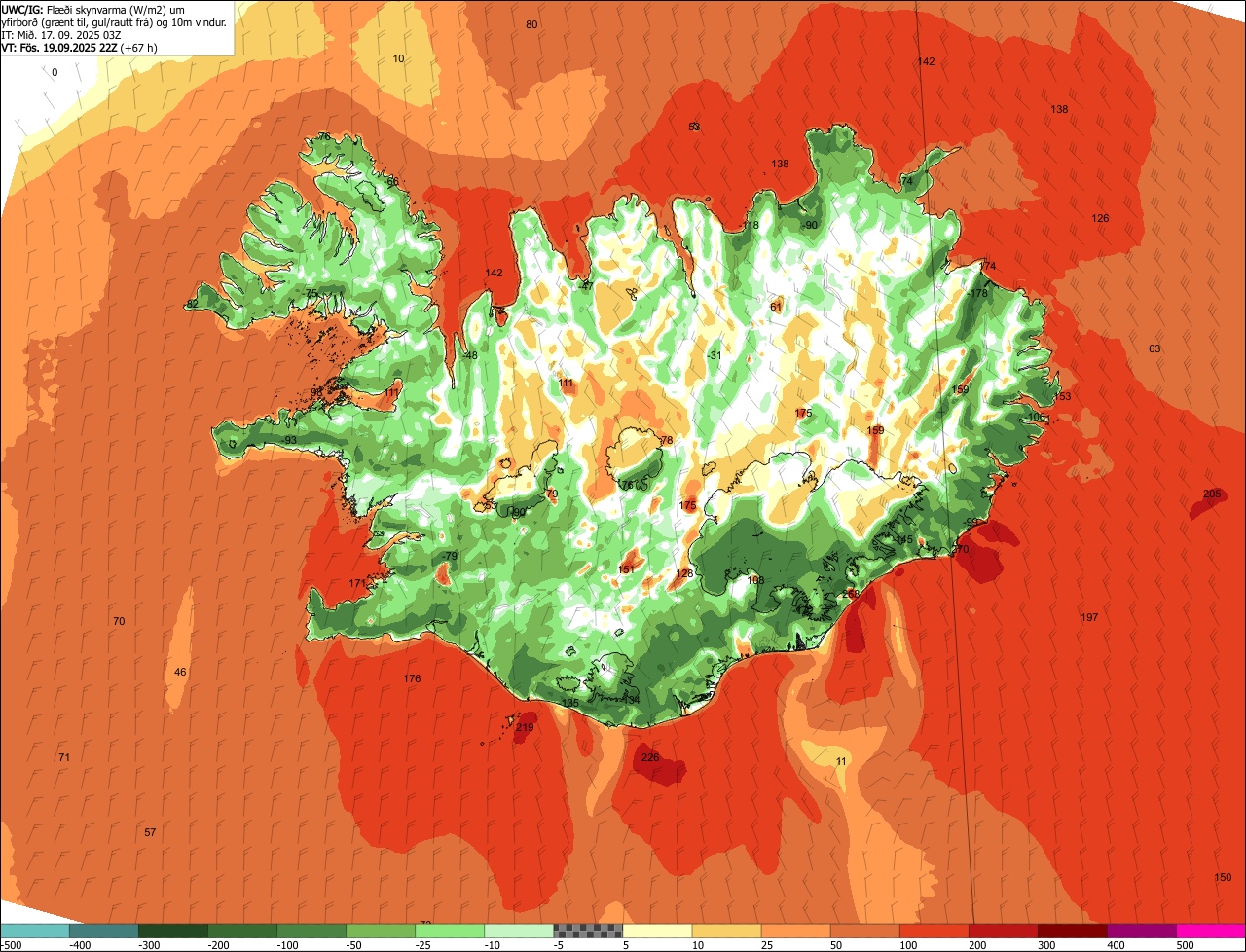
Task: Click the 'IT: Mið. 17. 09. 2025 03Z' line
Action: [x=61, y=34]
